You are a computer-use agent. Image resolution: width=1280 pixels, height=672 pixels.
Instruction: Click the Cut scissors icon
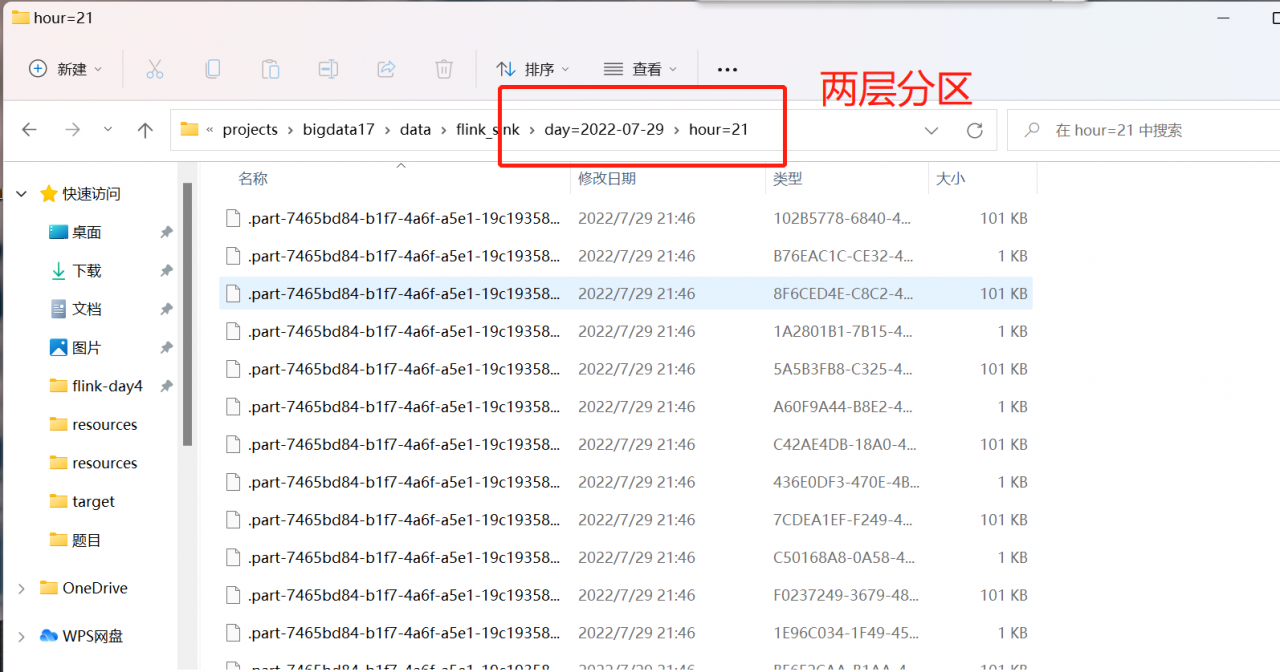[154, 69]
